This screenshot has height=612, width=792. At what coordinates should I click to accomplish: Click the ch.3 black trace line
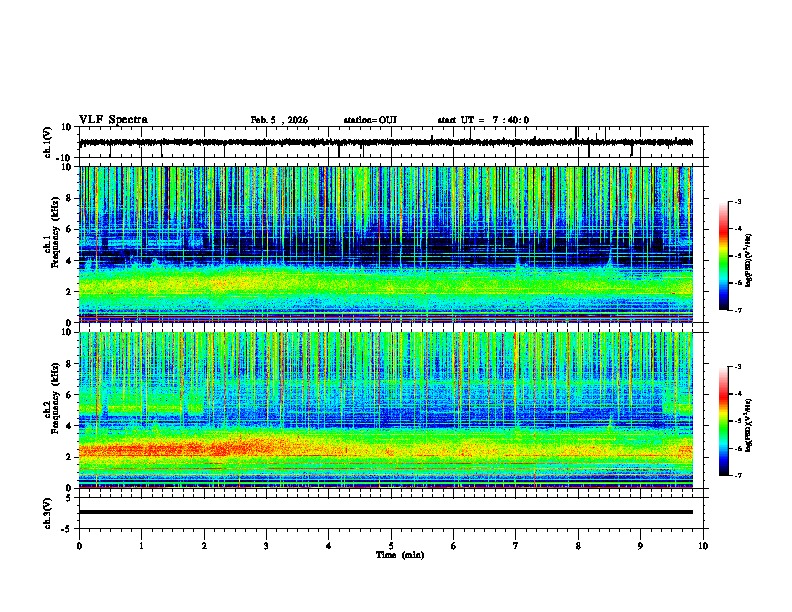[x=386, y=512]
